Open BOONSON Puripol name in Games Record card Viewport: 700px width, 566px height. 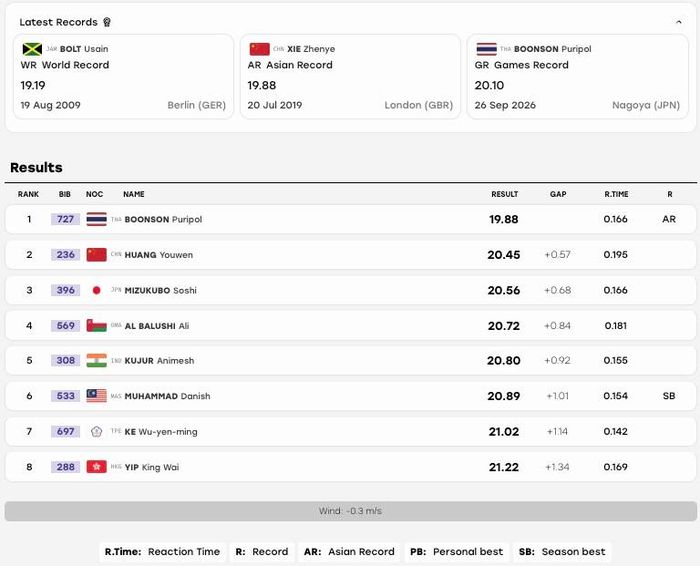(x=553, y=49)
